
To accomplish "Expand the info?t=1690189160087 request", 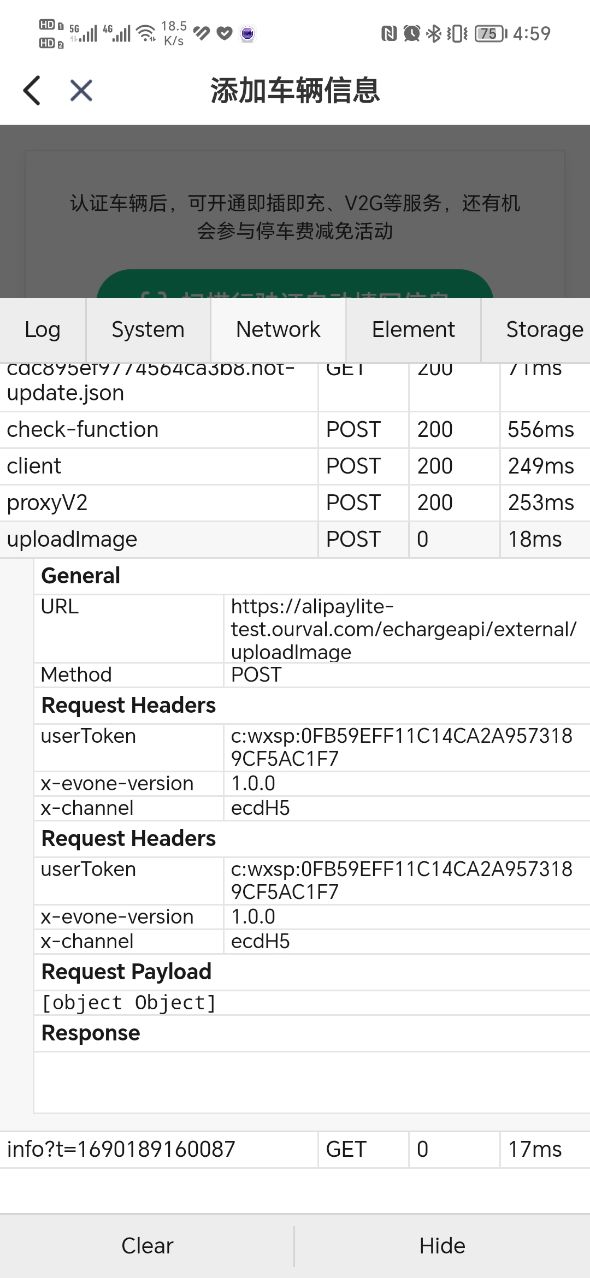I will pos(295,1150).
